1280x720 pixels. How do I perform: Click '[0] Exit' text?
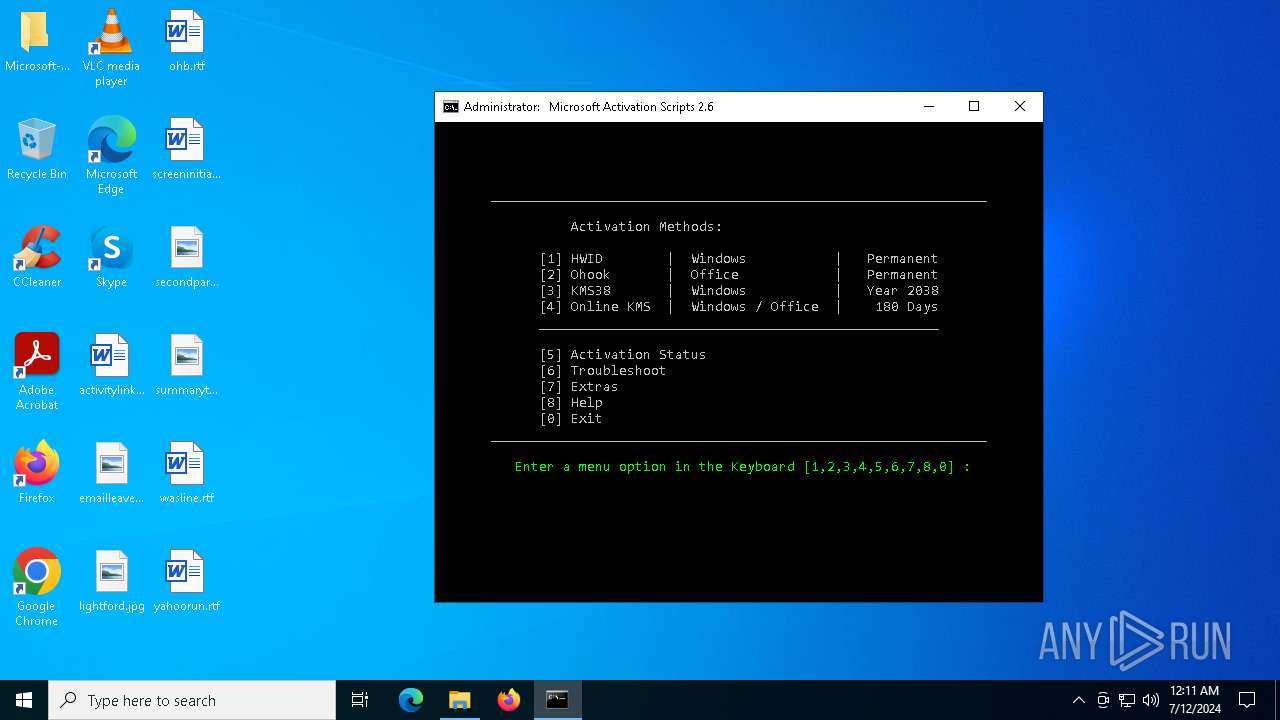[571, 419]
